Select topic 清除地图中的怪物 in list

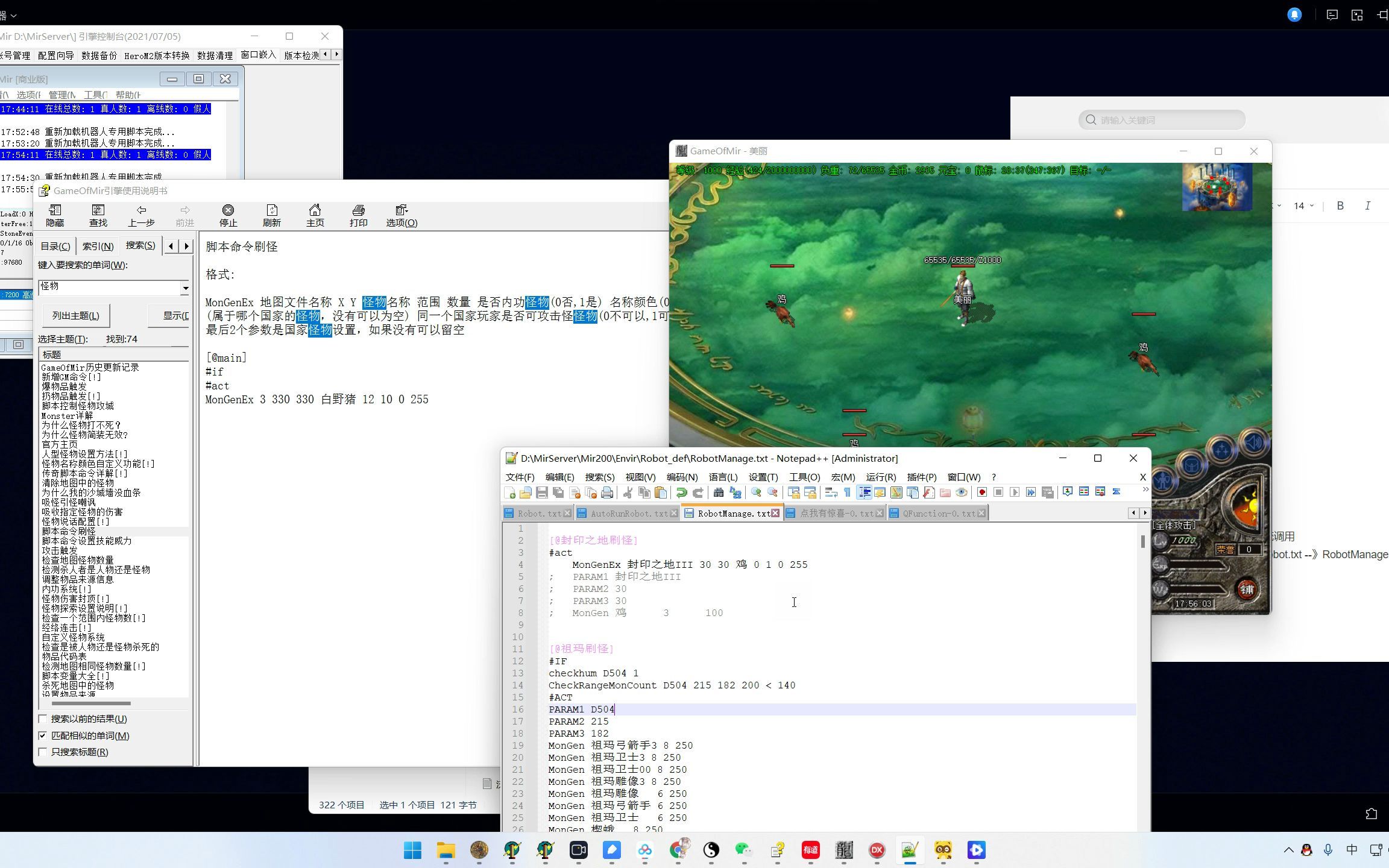78,483
